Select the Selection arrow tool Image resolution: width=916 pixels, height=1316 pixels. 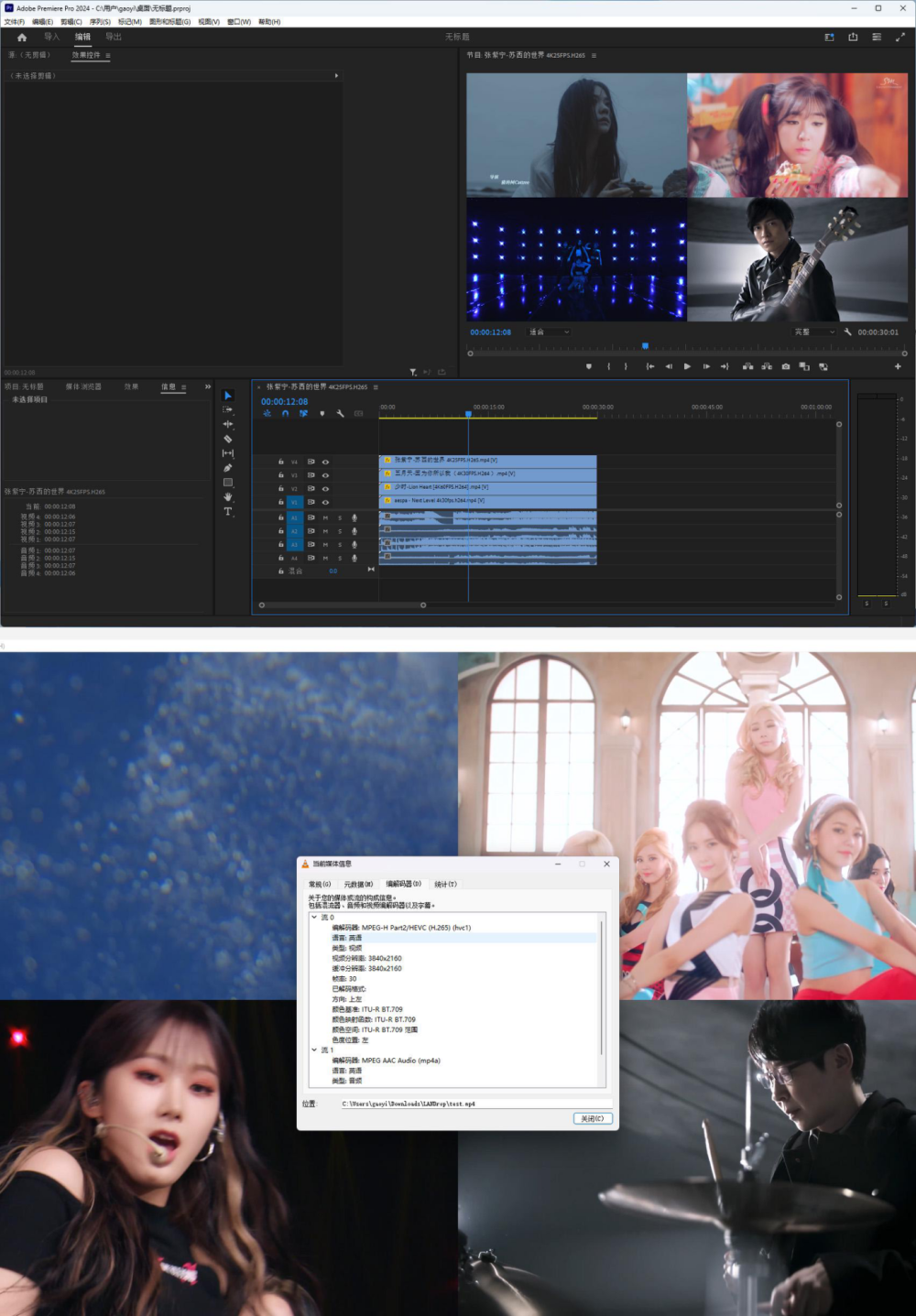(228, 396)
